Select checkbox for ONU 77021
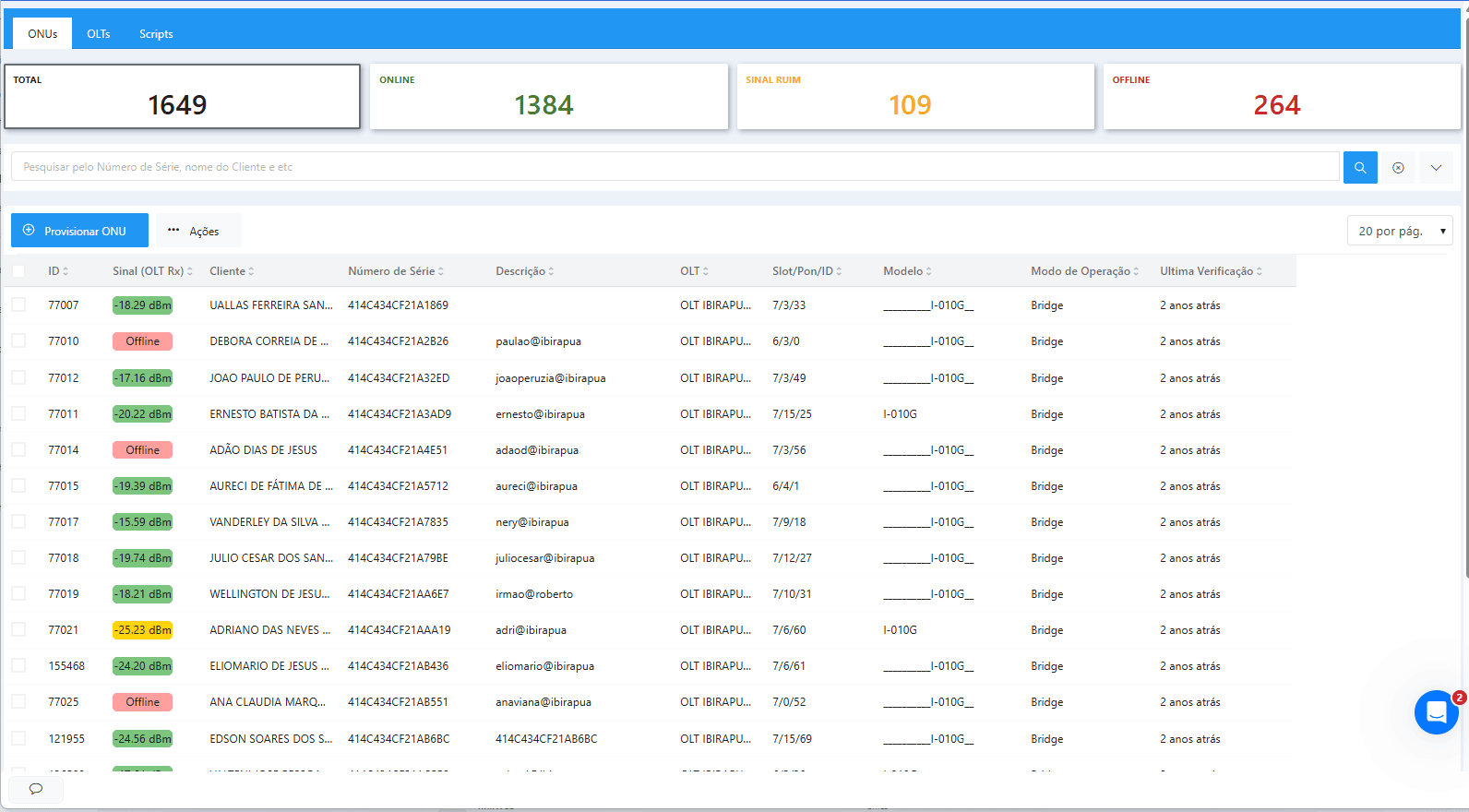Screen dimensions: 1469x812 point(18,630)
